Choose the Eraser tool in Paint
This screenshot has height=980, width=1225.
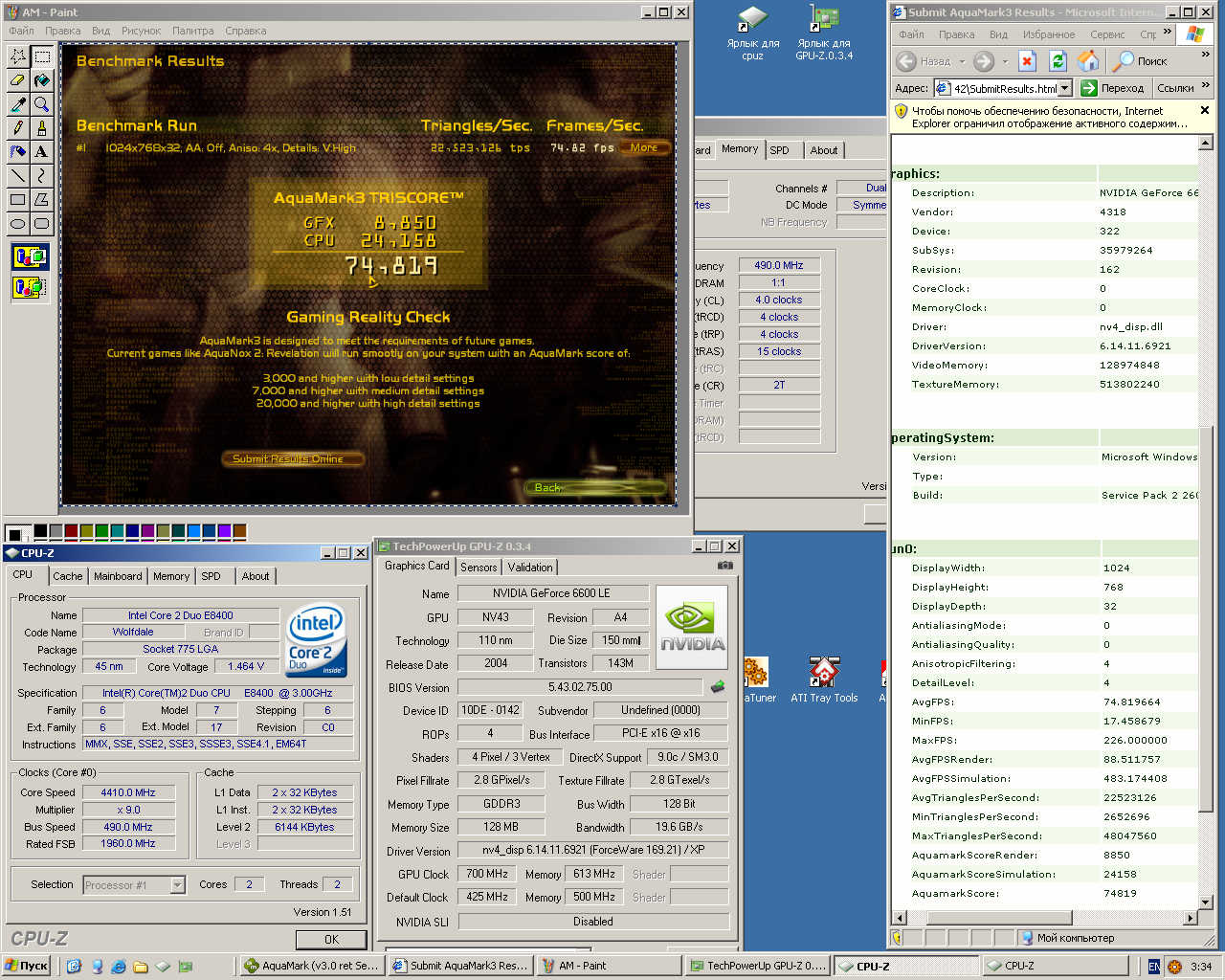pyautogui.click(x=17, y=80)
